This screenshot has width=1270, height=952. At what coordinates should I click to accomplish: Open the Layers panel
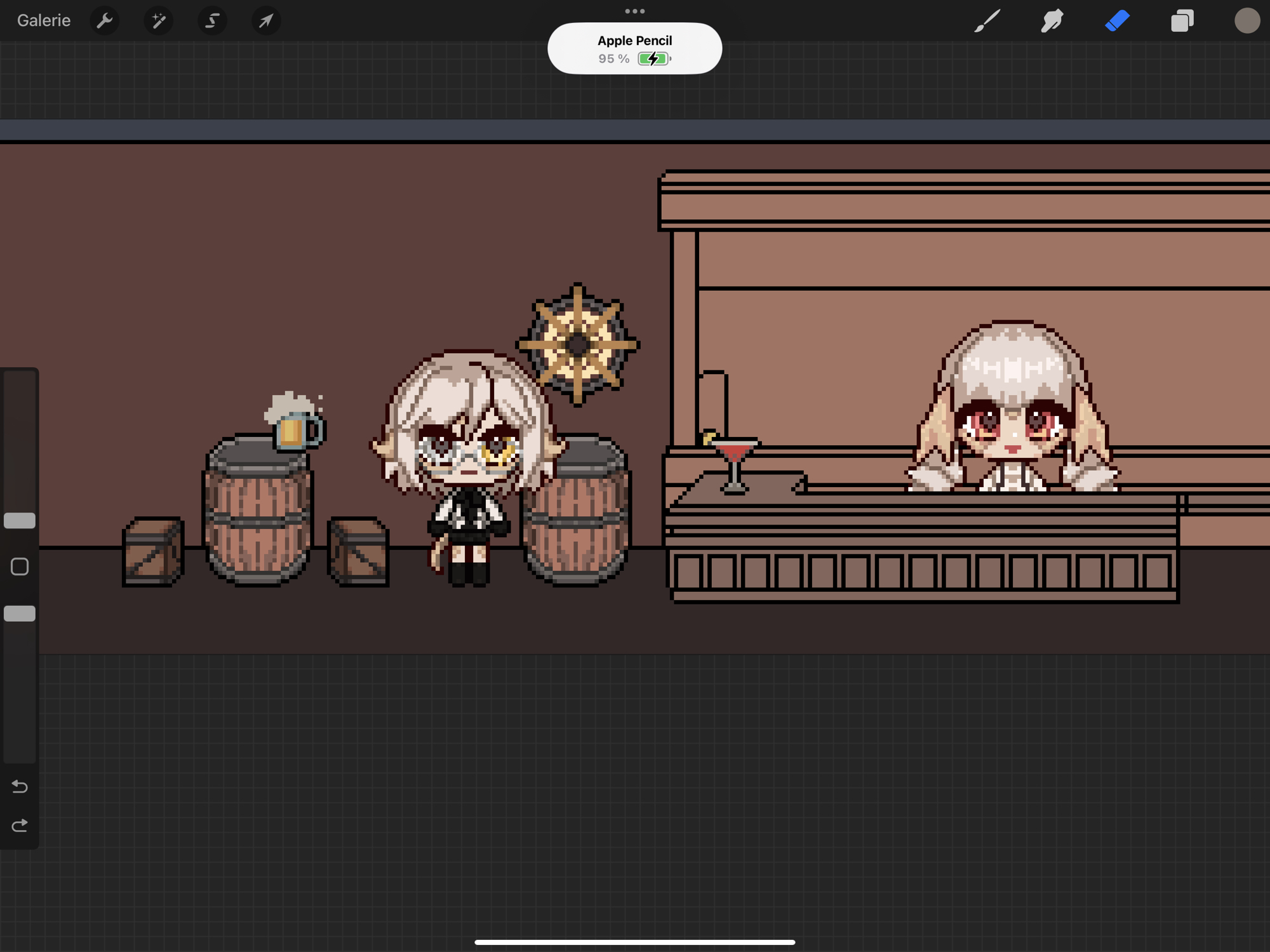click(1182, 20)
